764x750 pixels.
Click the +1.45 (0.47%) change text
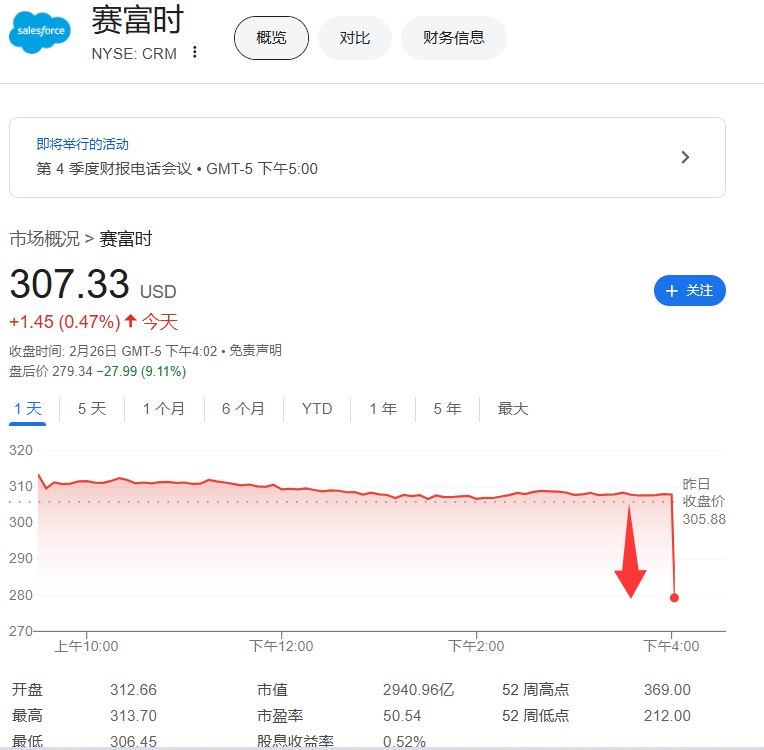coord(64,322)
